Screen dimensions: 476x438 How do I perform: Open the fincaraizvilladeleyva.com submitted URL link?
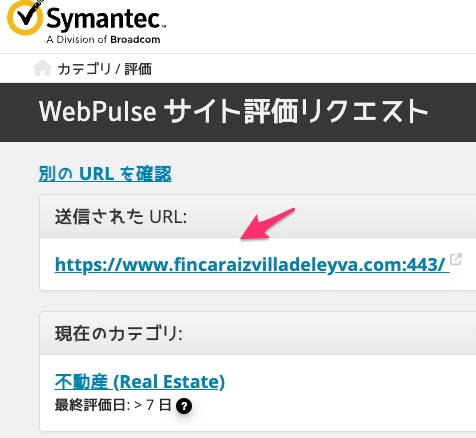pyautogui.click(x=252, y=264)
